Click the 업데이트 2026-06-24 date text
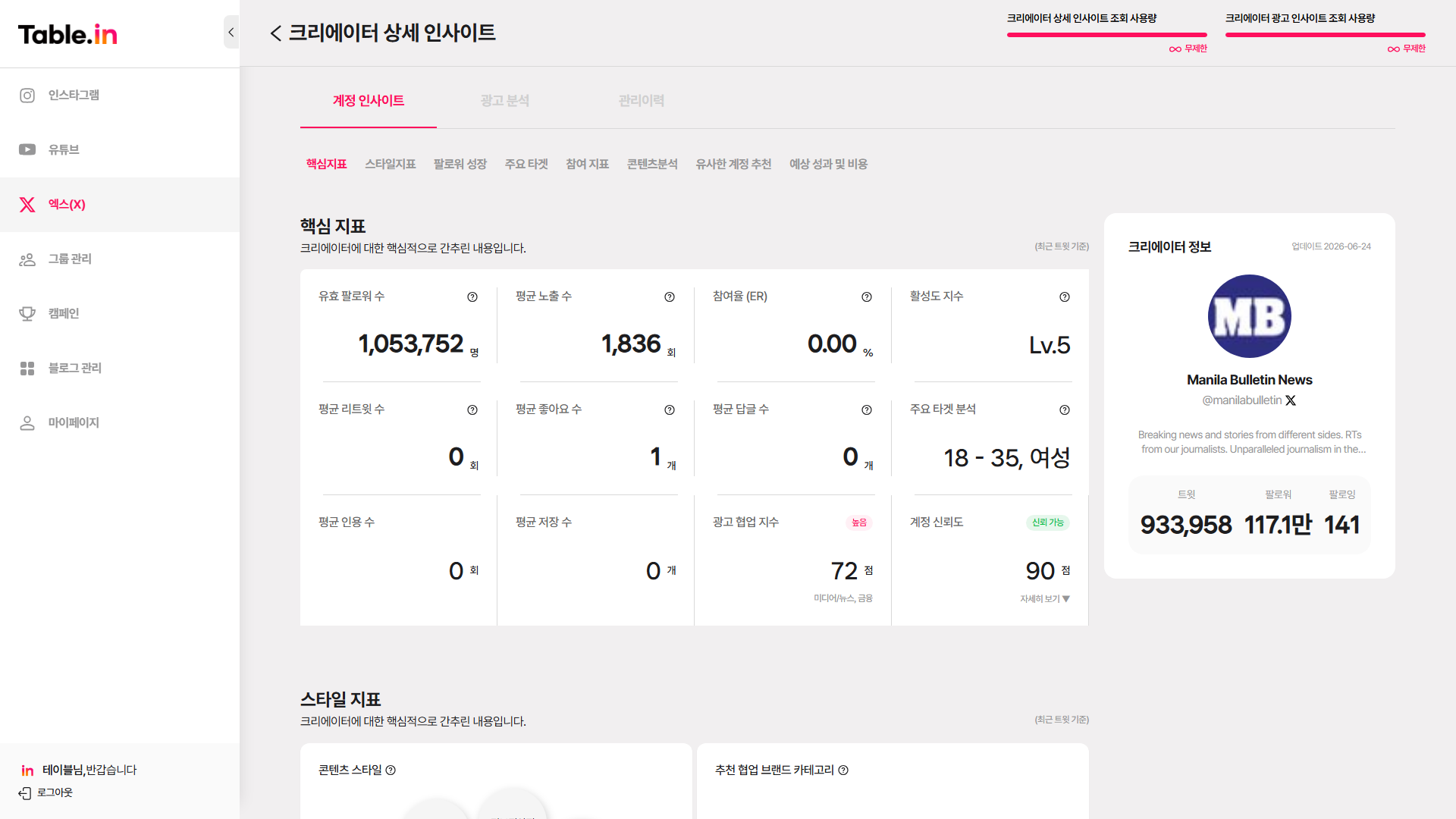This screenshot has width=1456, height=819. pos(1332,246)
